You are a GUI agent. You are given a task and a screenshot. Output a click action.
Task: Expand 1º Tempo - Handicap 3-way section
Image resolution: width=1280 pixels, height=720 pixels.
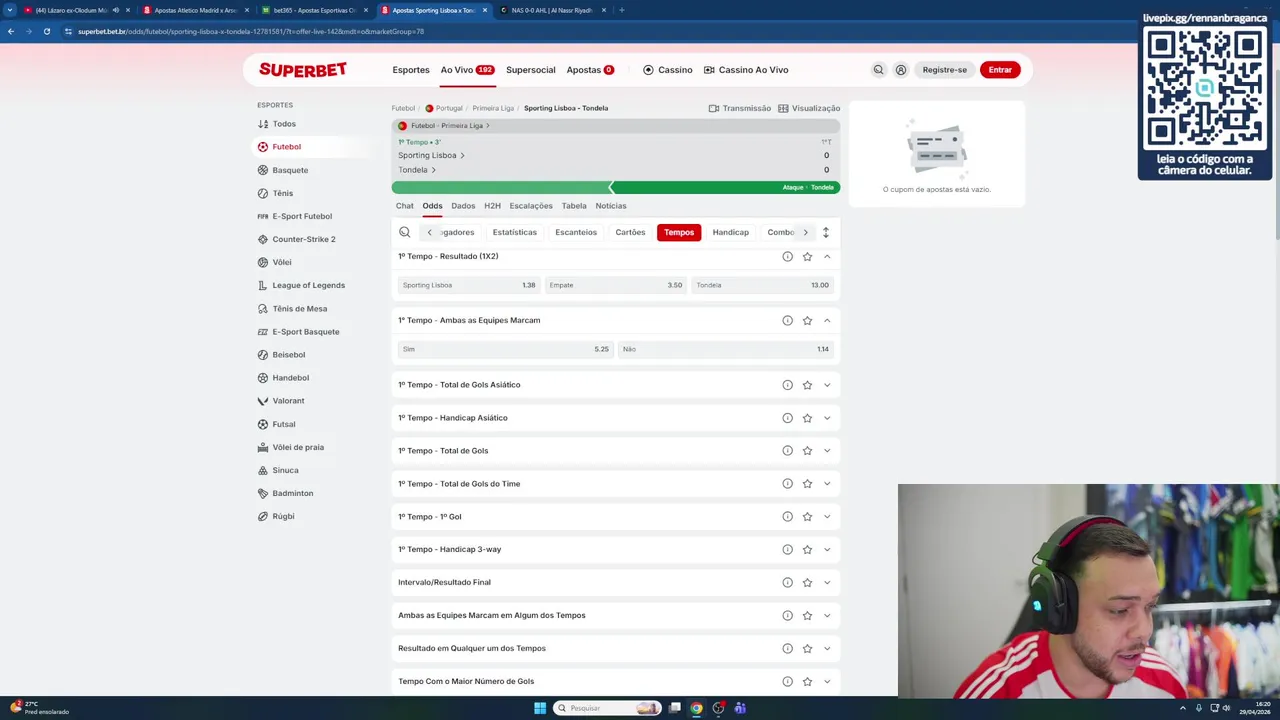click(827, 550)
